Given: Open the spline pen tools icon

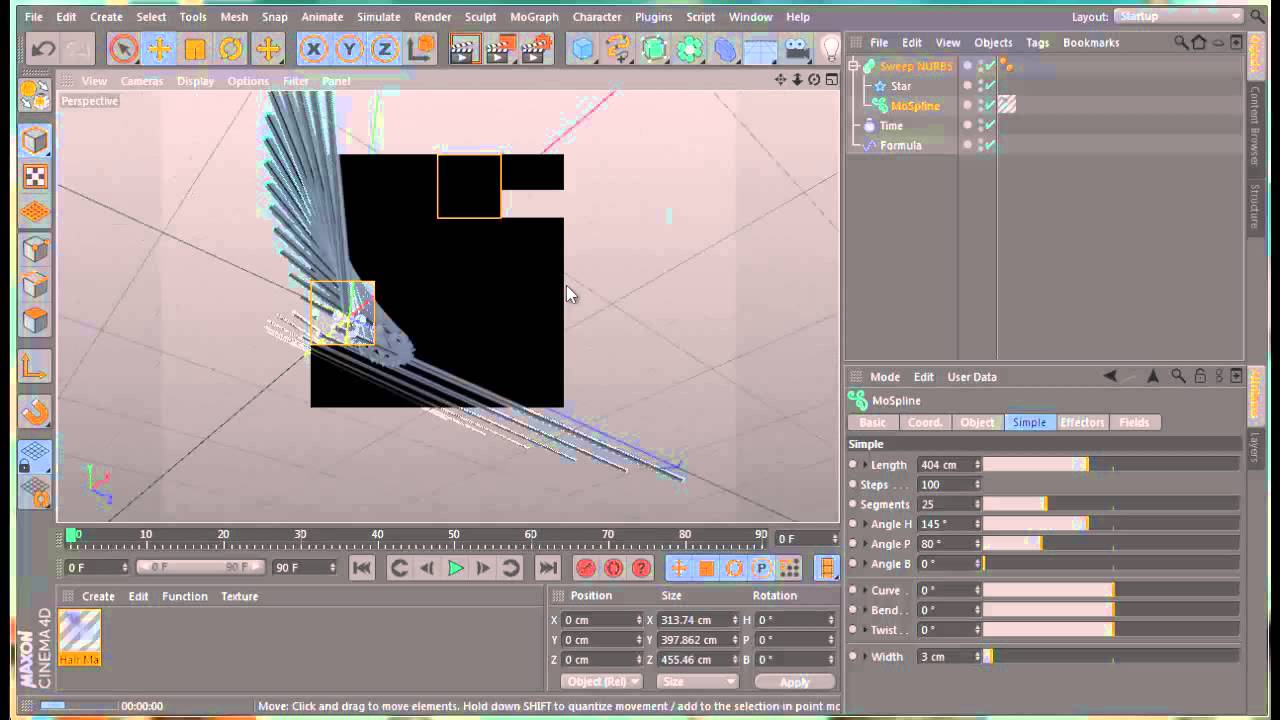Looking at the screenshot, I should 618,48.
